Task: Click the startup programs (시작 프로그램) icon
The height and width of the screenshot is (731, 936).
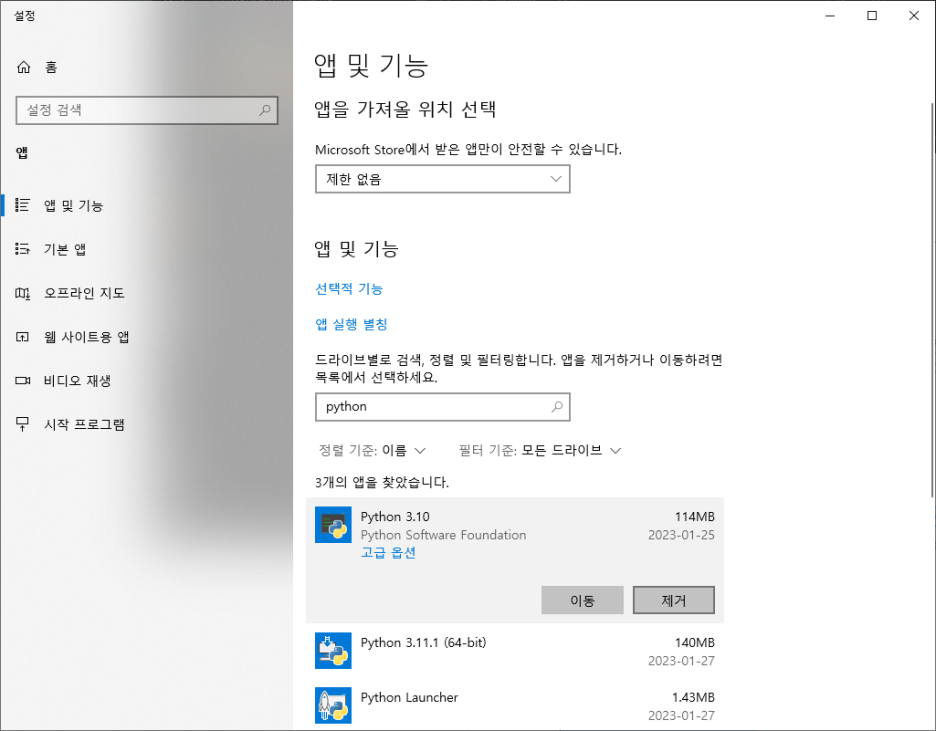Action: coord(22,424)
